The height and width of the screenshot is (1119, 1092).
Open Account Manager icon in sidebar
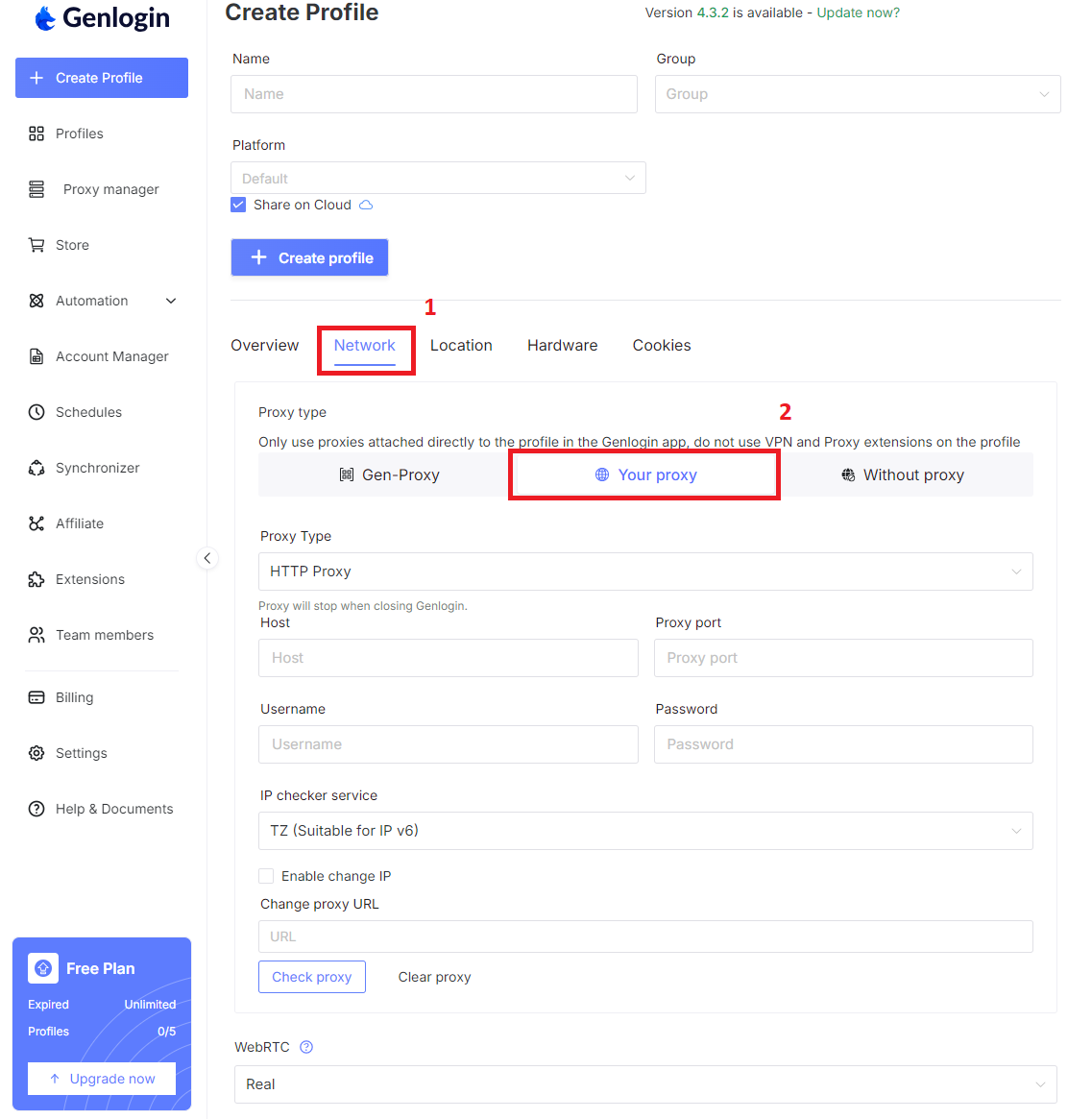click(36, 356)
